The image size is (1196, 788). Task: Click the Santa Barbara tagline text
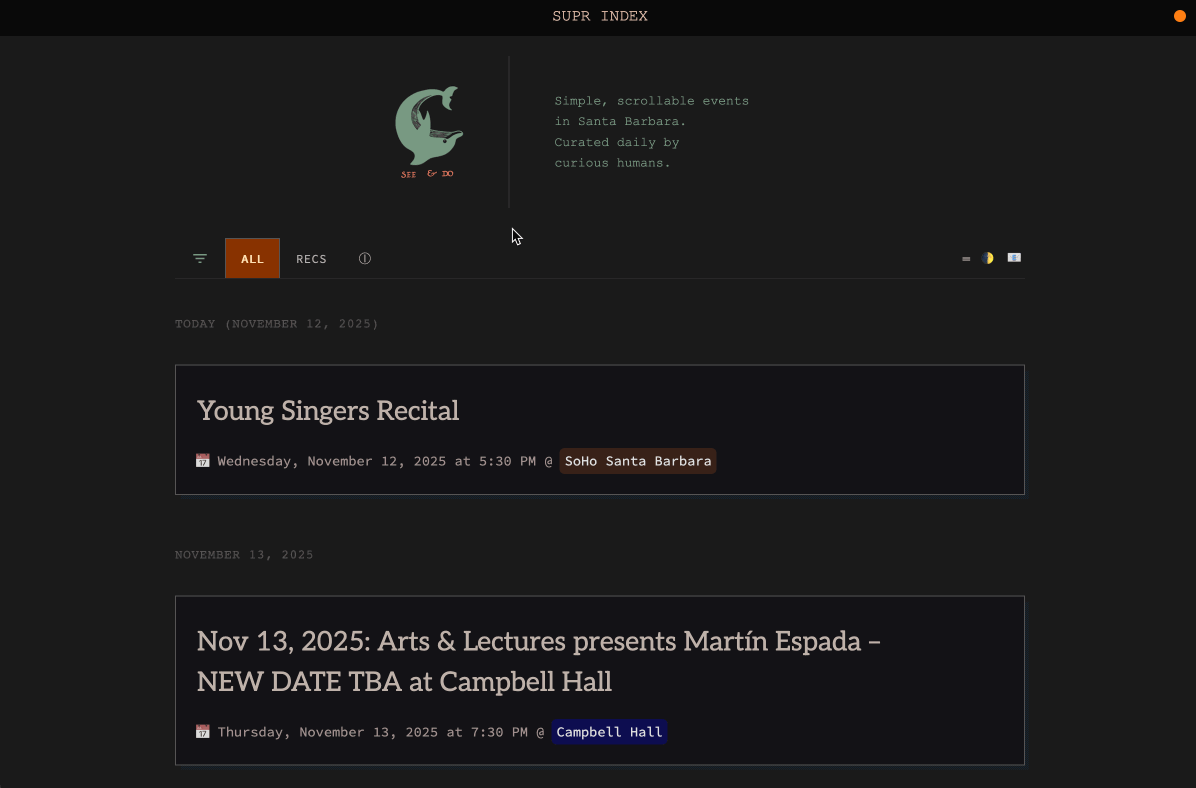click(652, 132)
